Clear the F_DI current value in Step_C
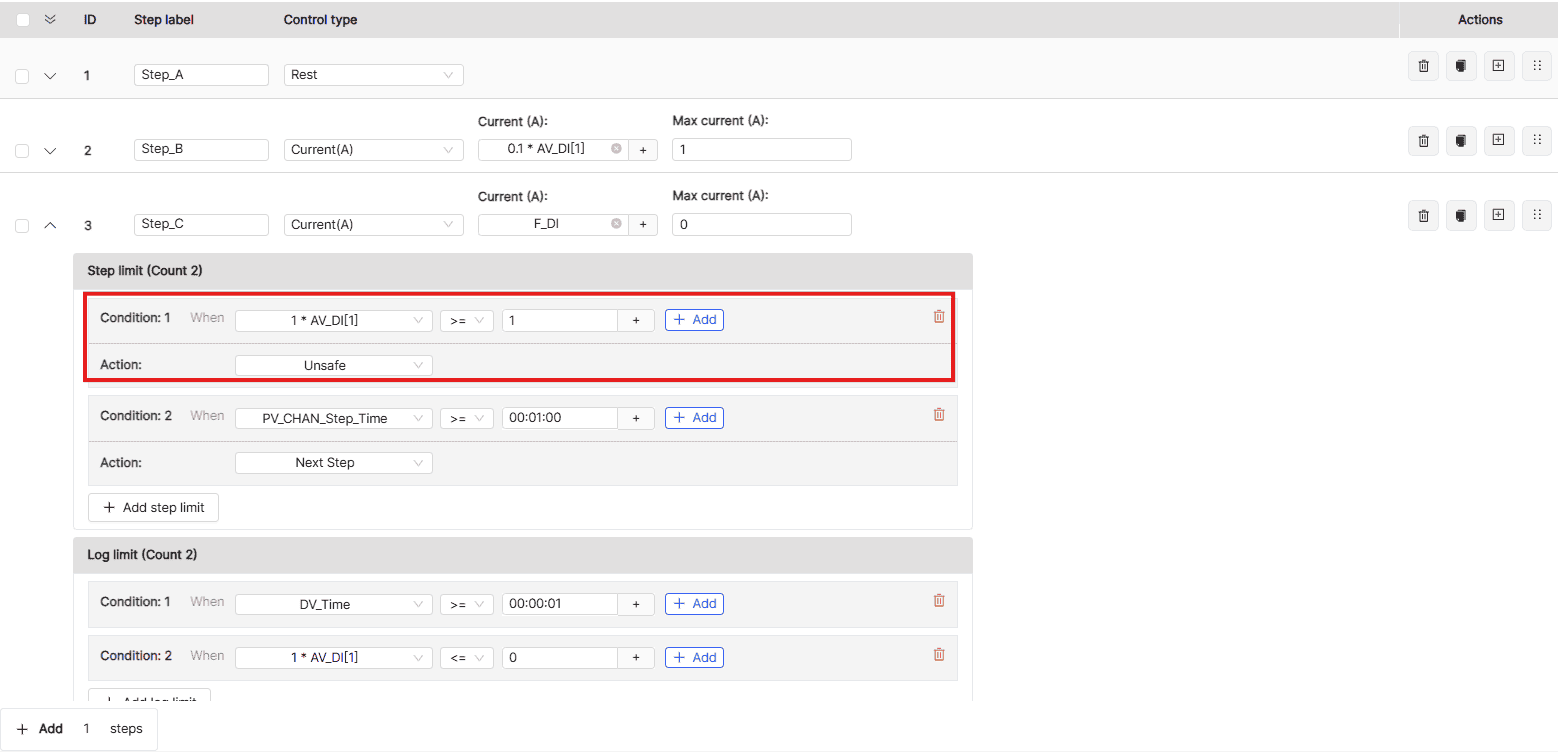Image resolution: width=1558 pixels, height=752 pixels. point(616,224)
